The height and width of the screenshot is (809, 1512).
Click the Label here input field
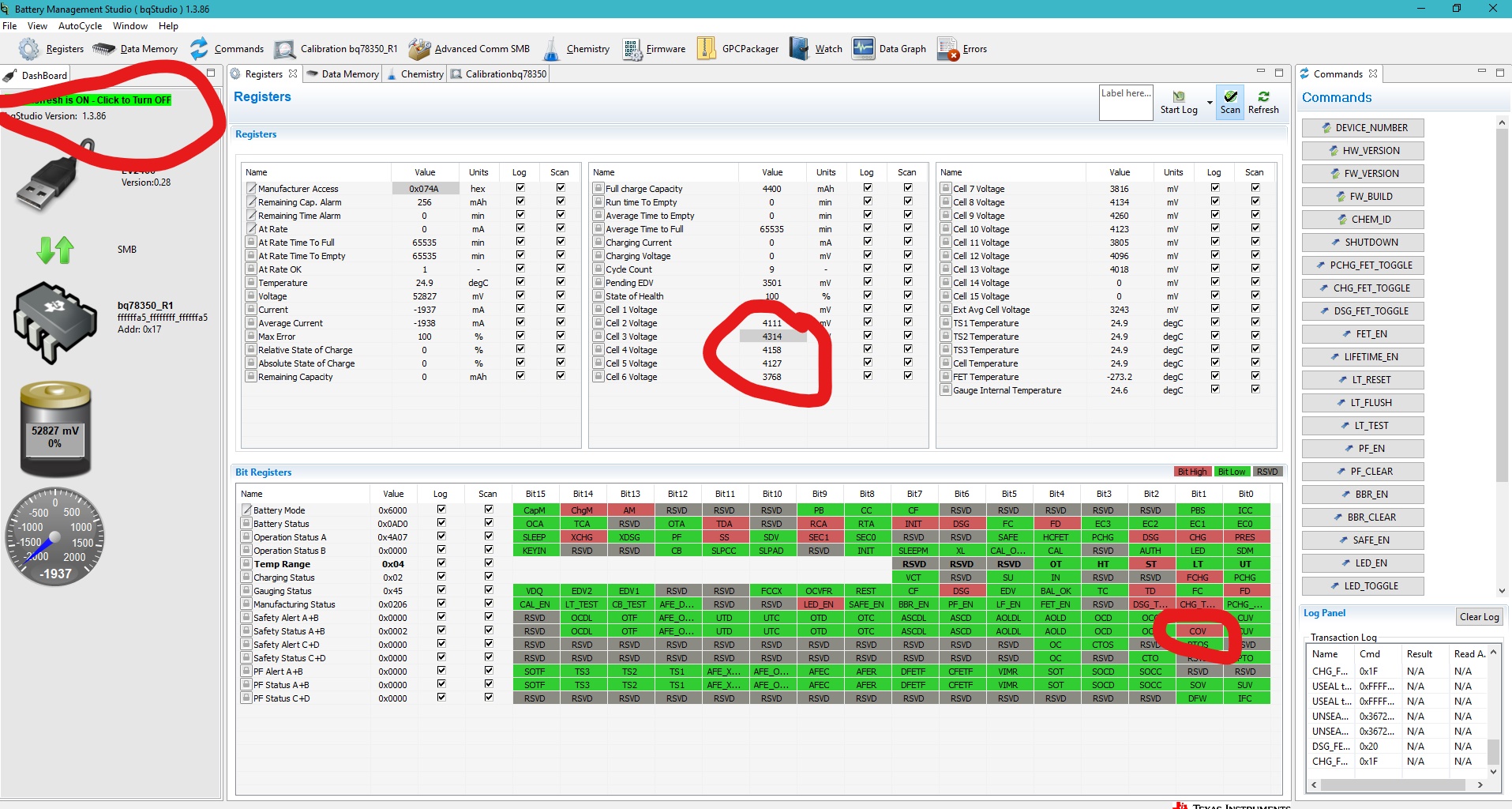[1126, 103]
